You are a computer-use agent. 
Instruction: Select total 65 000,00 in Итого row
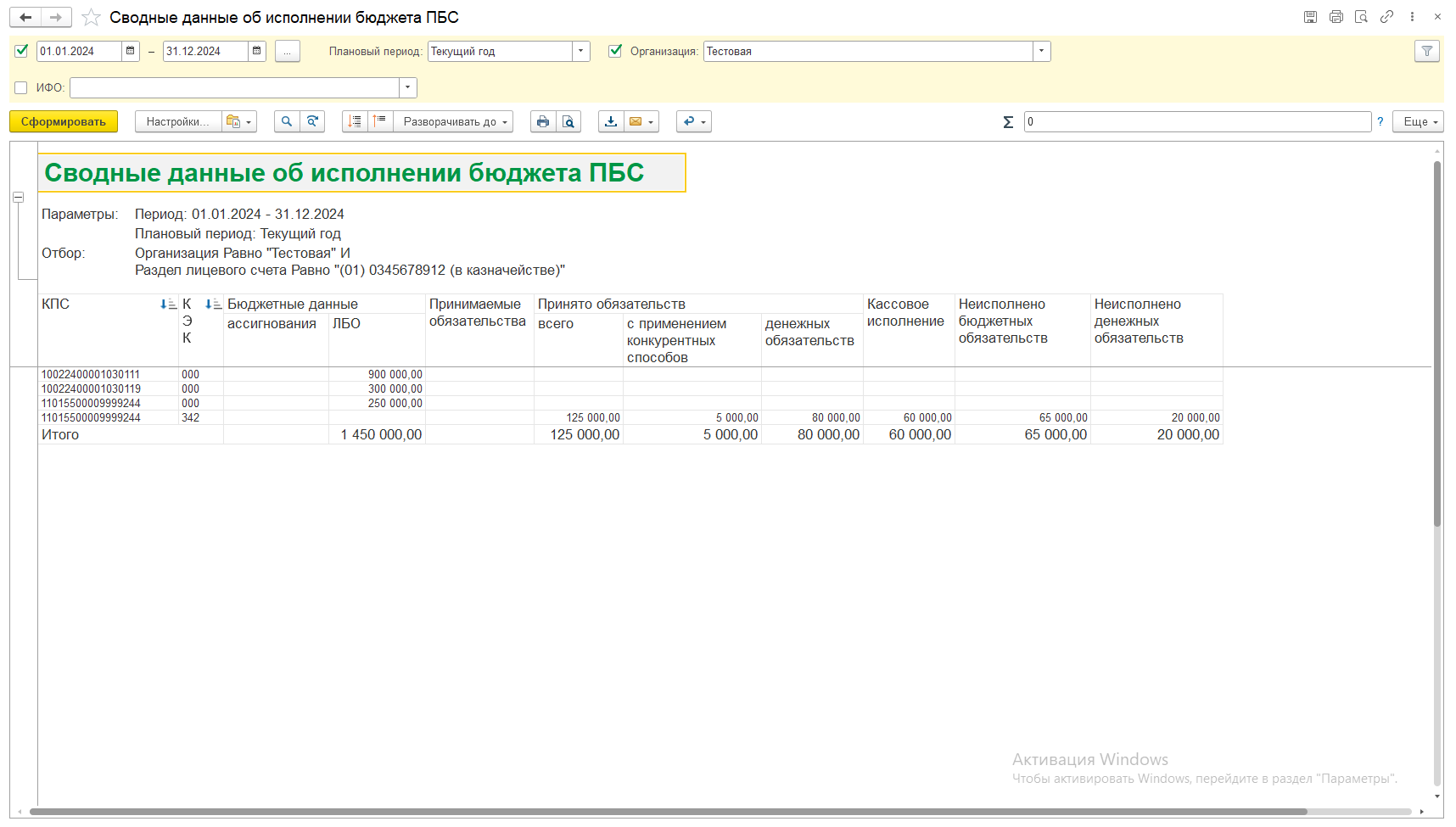point(1022,434)
